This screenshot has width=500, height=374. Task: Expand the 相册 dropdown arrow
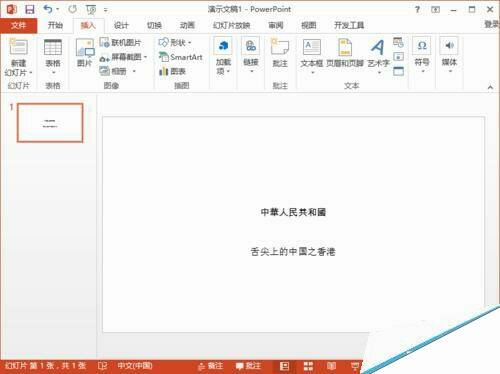(x=134, y=71)
